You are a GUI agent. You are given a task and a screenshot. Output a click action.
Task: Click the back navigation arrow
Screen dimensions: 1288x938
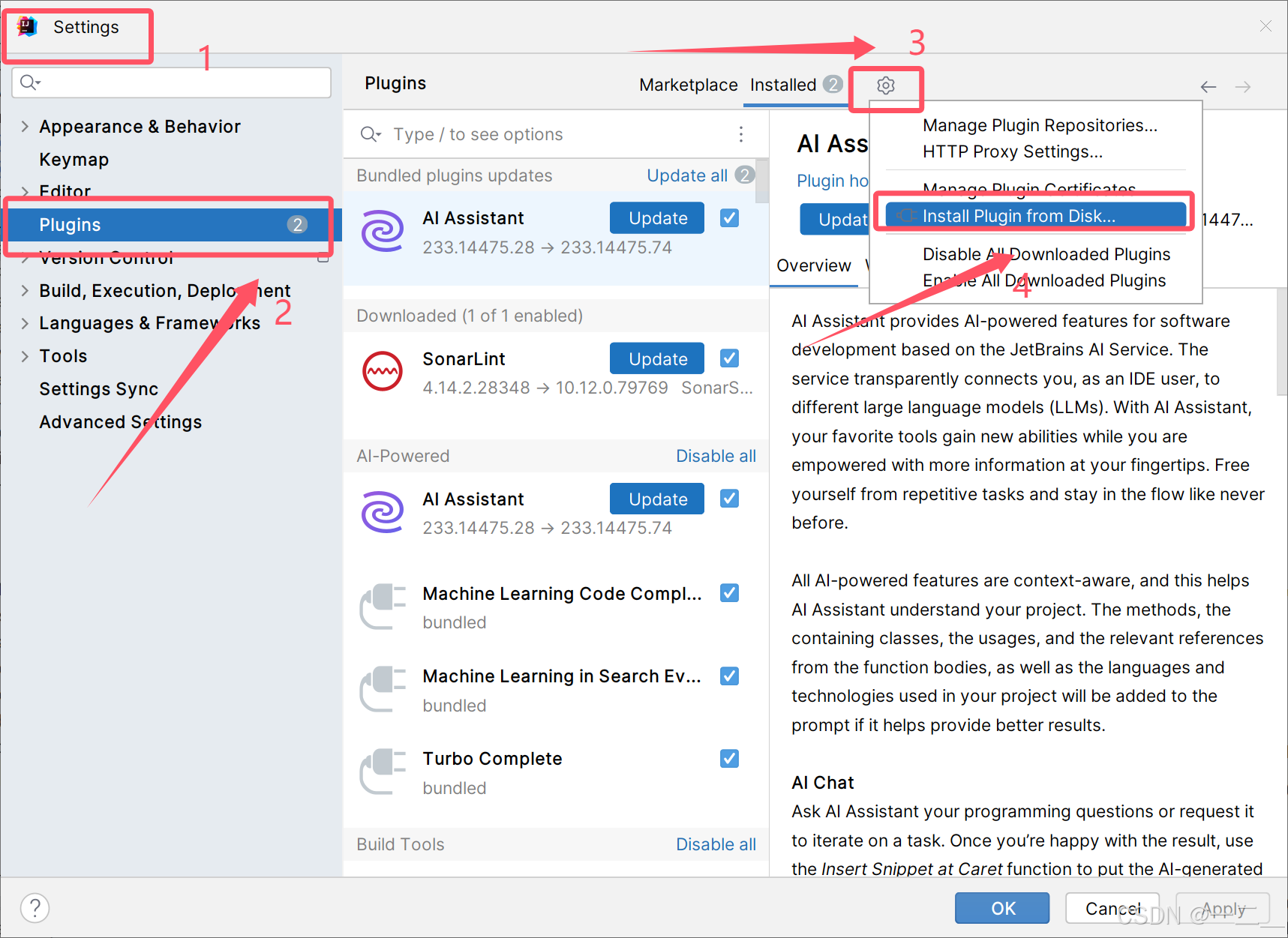[x=1208, y=87]
